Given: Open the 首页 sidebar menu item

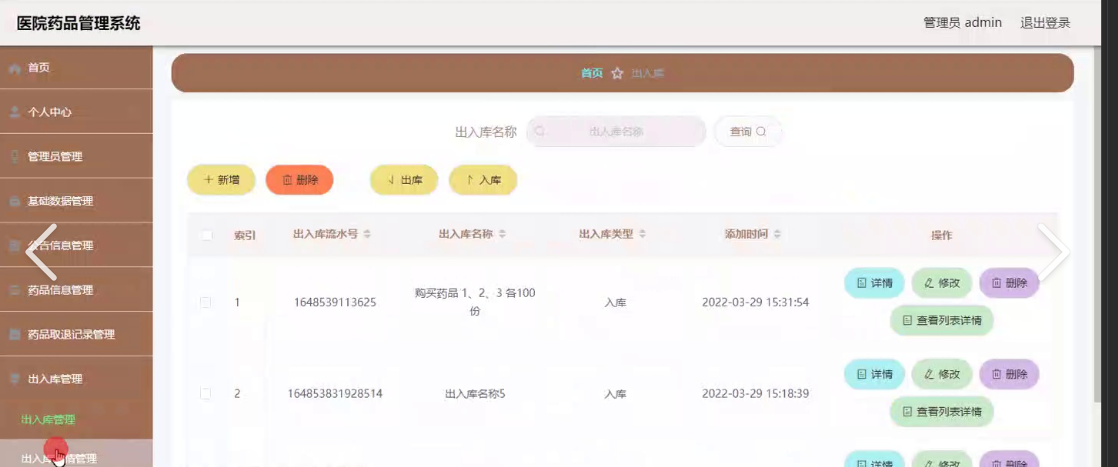Looking at the screenshot, I should tap(76, 68).
